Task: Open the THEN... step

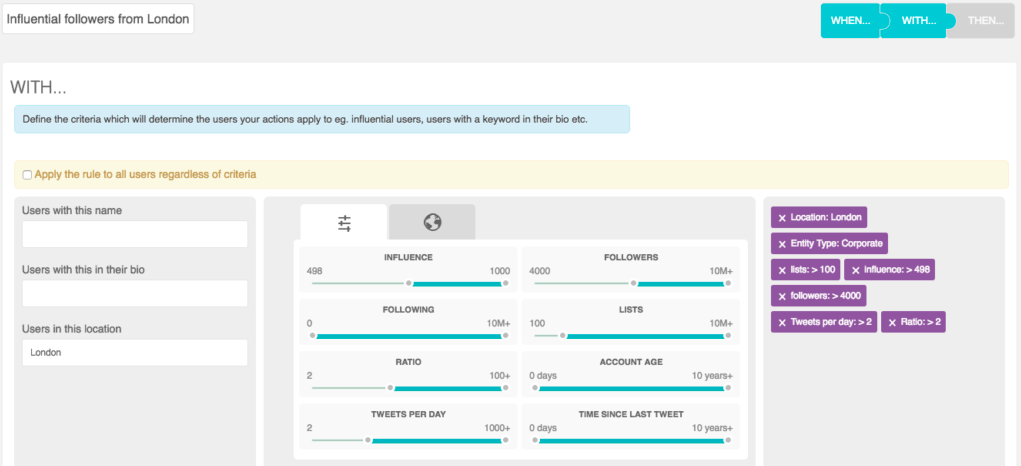Action: click(986, 20)
